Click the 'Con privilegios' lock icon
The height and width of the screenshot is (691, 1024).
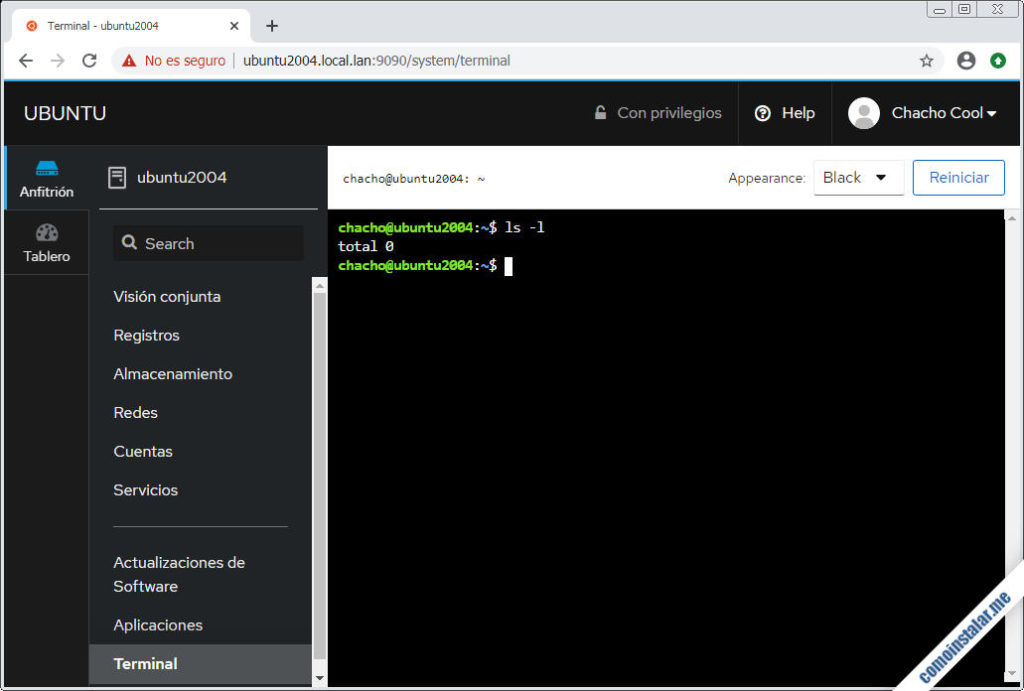(x=601, y=113)
